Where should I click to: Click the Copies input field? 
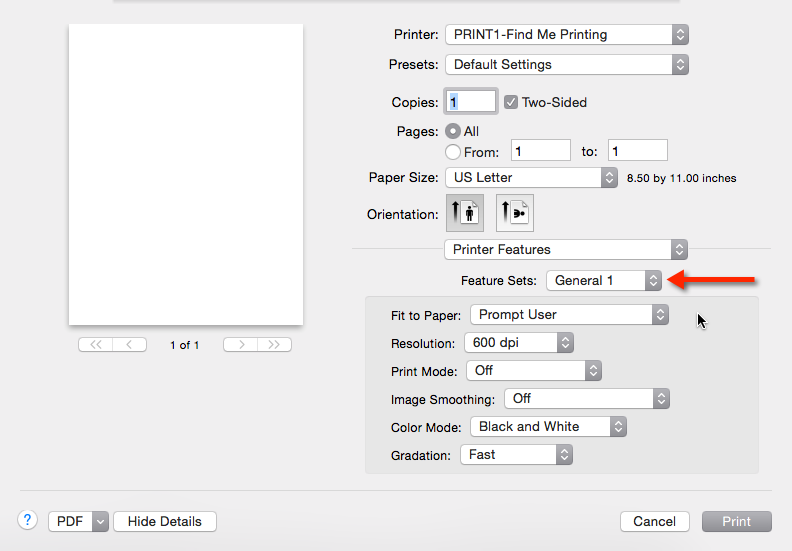471,102
